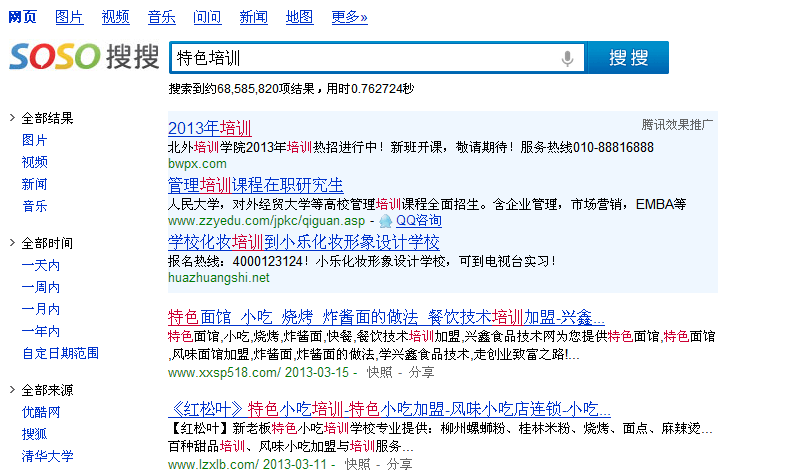Click the www.zzyedu.com/jpkc/qiguan.asp URL text
Image resolution: width=792 pixels, height=475 pixels.
pos(266,221)
